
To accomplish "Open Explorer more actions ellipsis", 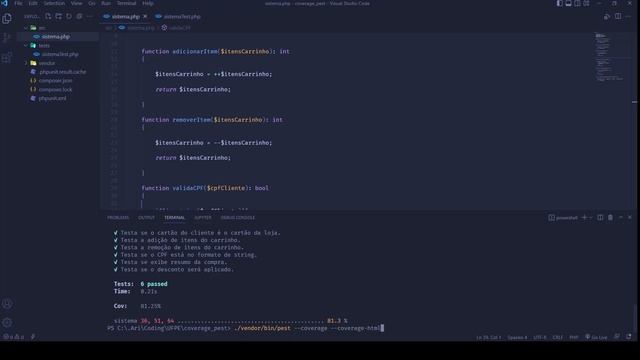I will [x=89, y=16].
